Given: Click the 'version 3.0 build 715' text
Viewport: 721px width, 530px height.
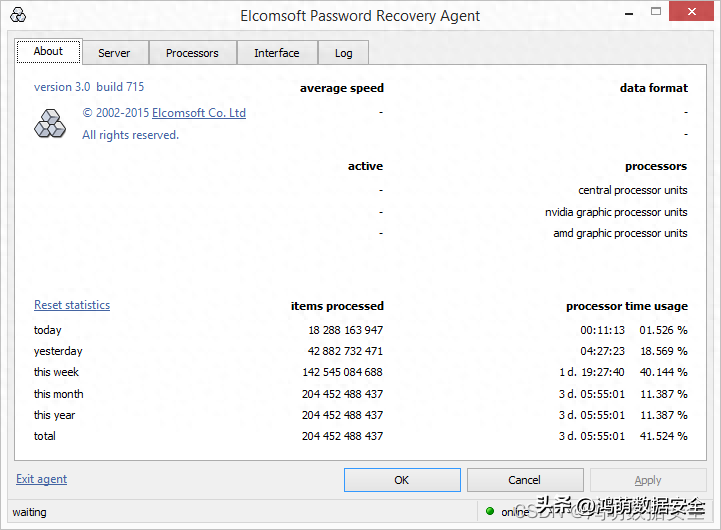Looking at the screenshot, I should point(89,87).
